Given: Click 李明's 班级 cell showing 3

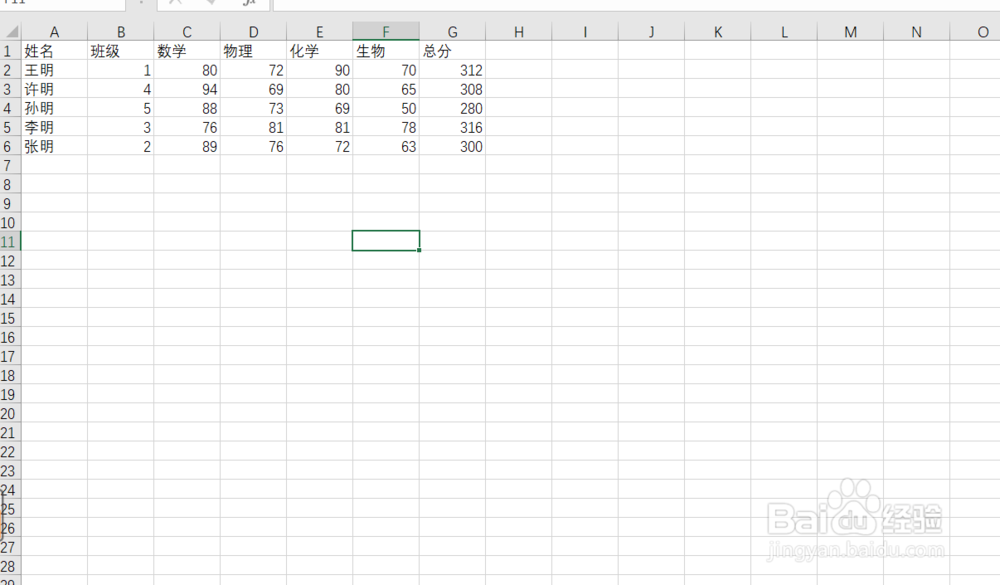Looking at the screenshot, I should point(121,127).
